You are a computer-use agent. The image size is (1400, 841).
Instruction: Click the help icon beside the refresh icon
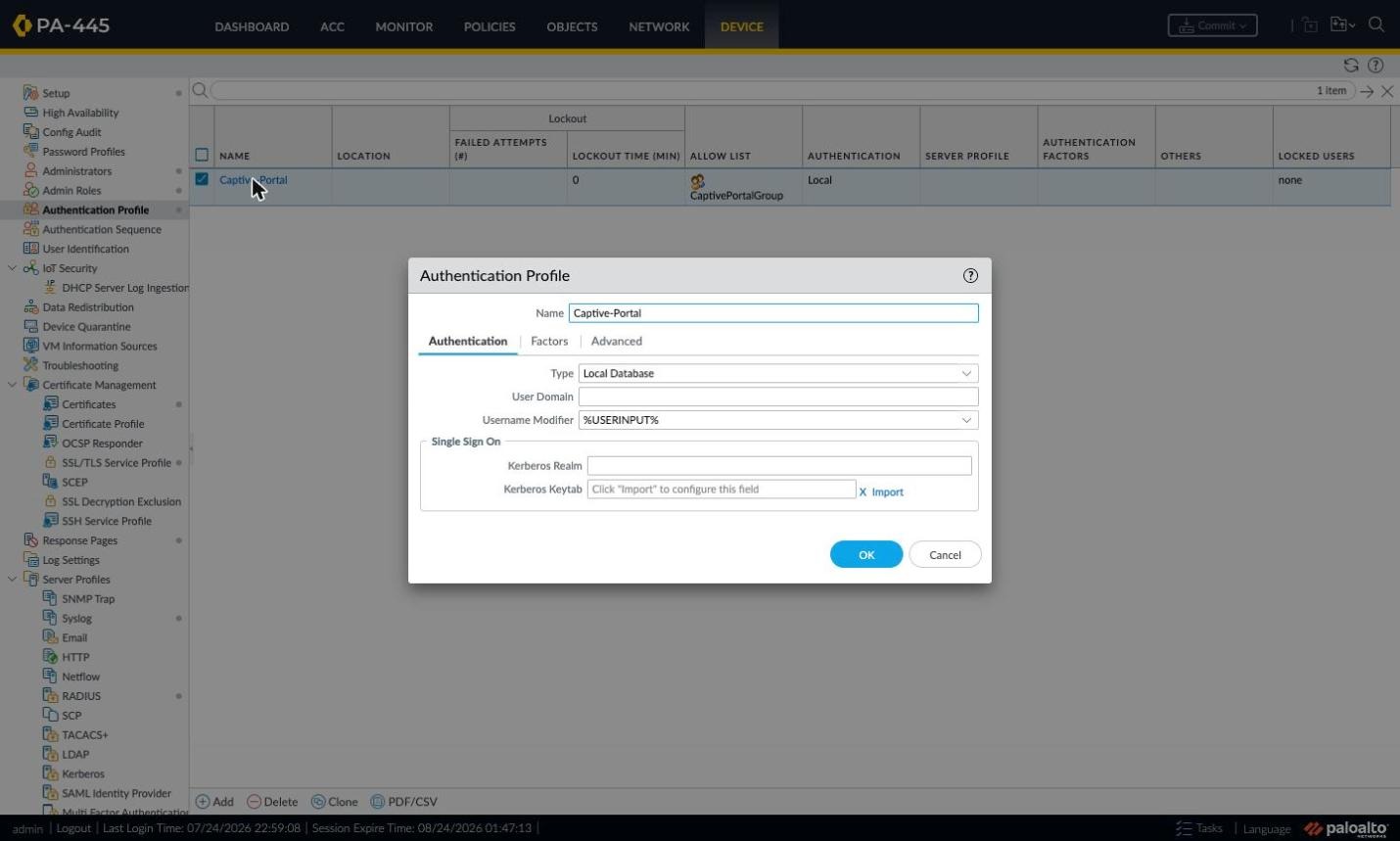1376,66
